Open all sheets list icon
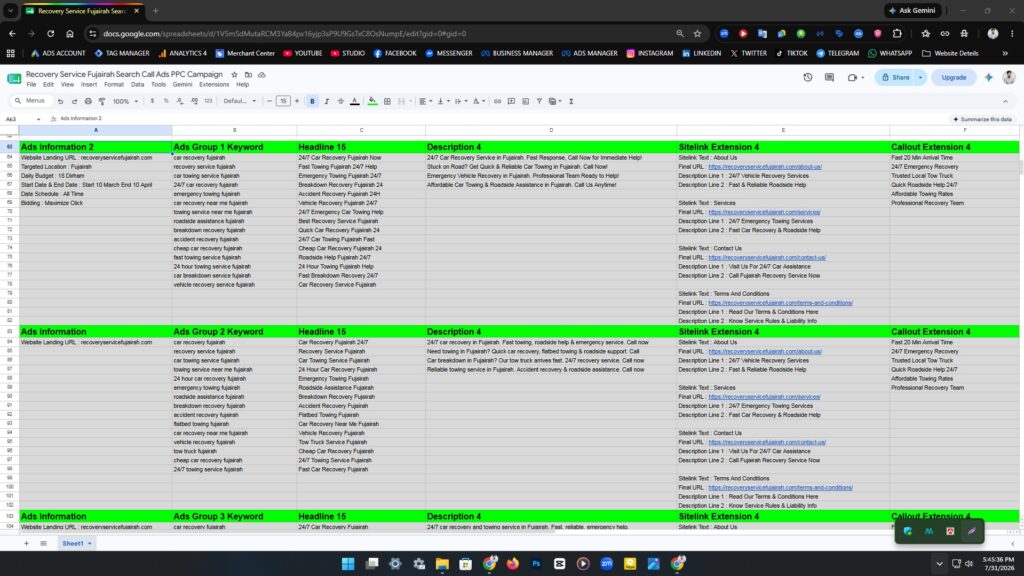The image size is (1024, 576). (44, 543)
